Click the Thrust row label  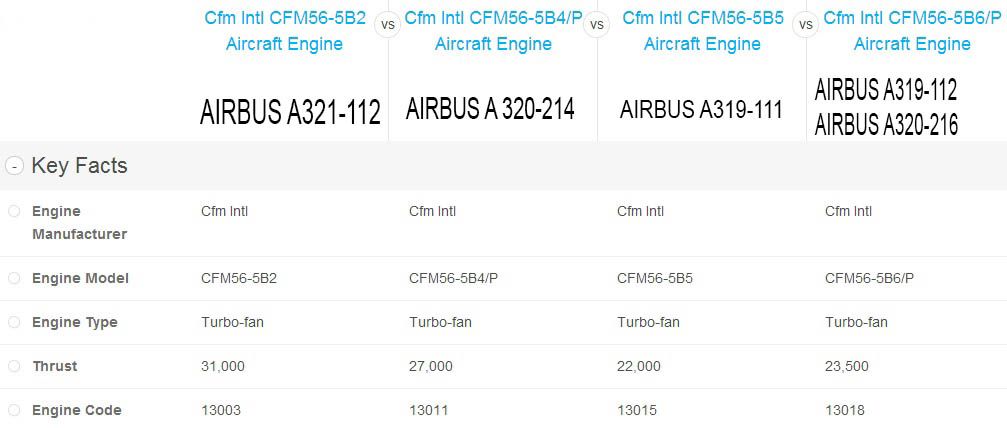point(55,366)
